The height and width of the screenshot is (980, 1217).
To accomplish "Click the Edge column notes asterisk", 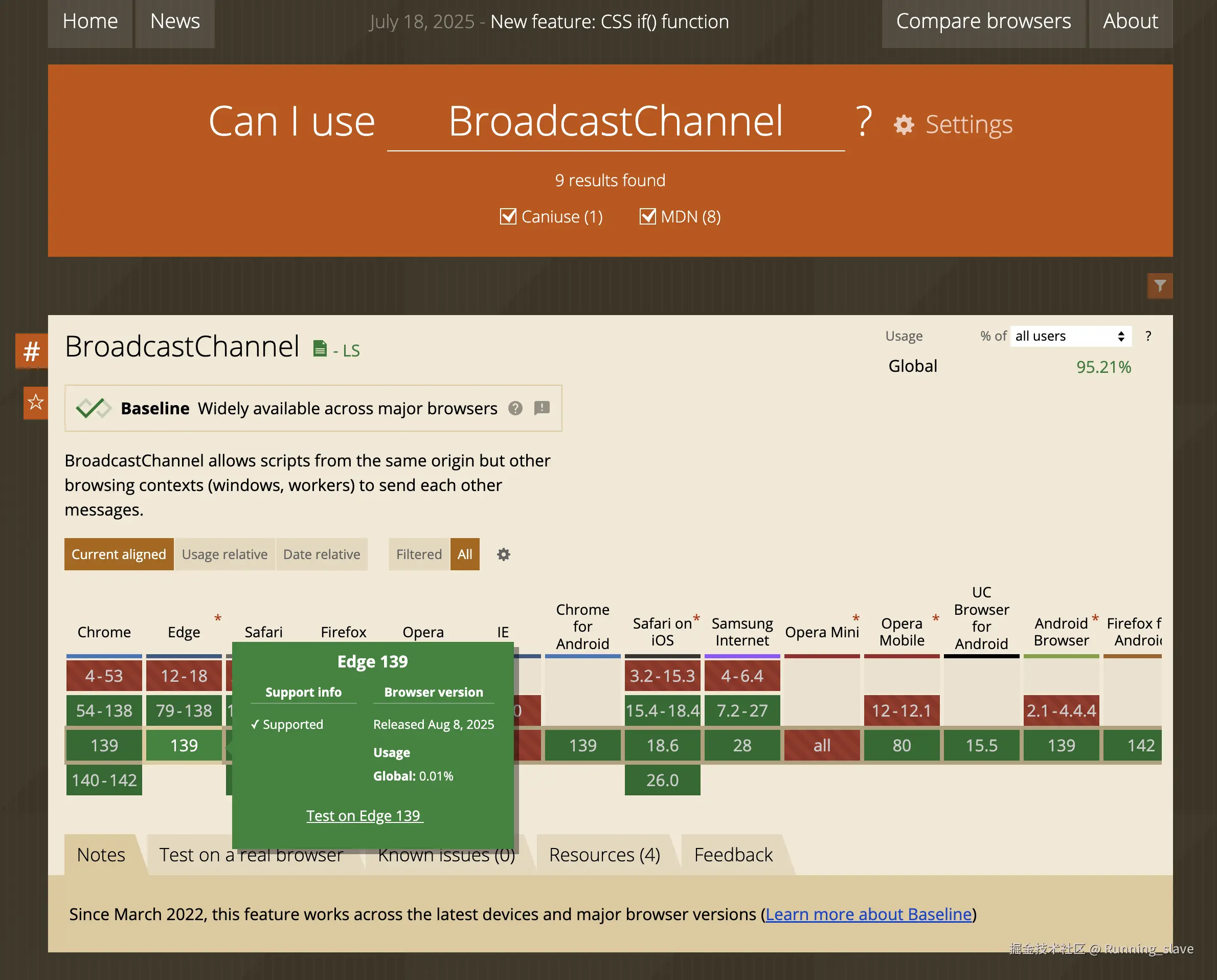I will [x=218, y=619].
